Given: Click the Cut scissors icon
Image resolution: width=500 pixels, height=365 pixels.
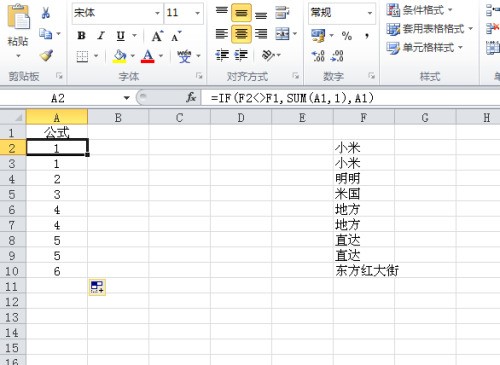Looking at the screenshot, I should [46, 13].
